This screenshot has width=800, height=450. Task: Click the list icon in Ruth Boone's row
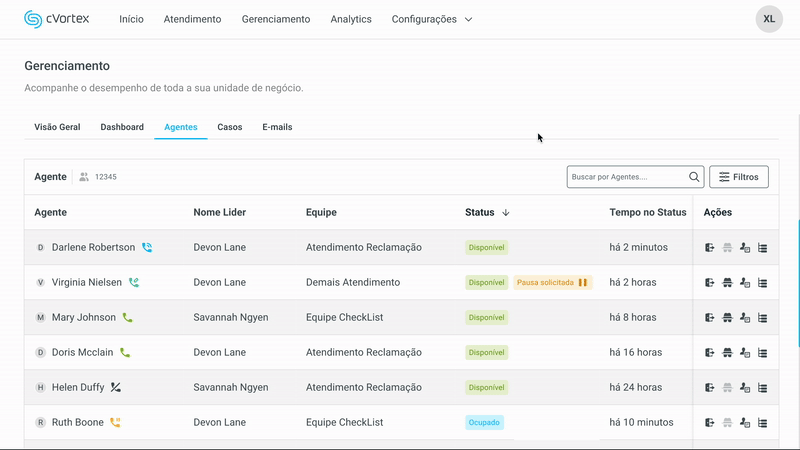pos(762,423)
